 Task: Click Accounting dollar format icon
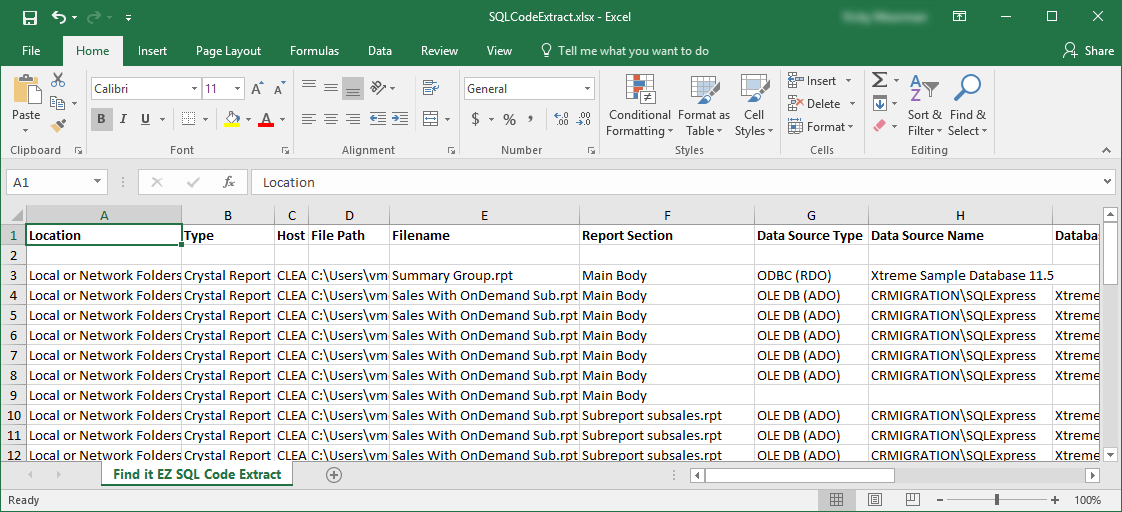coord(475,119)
